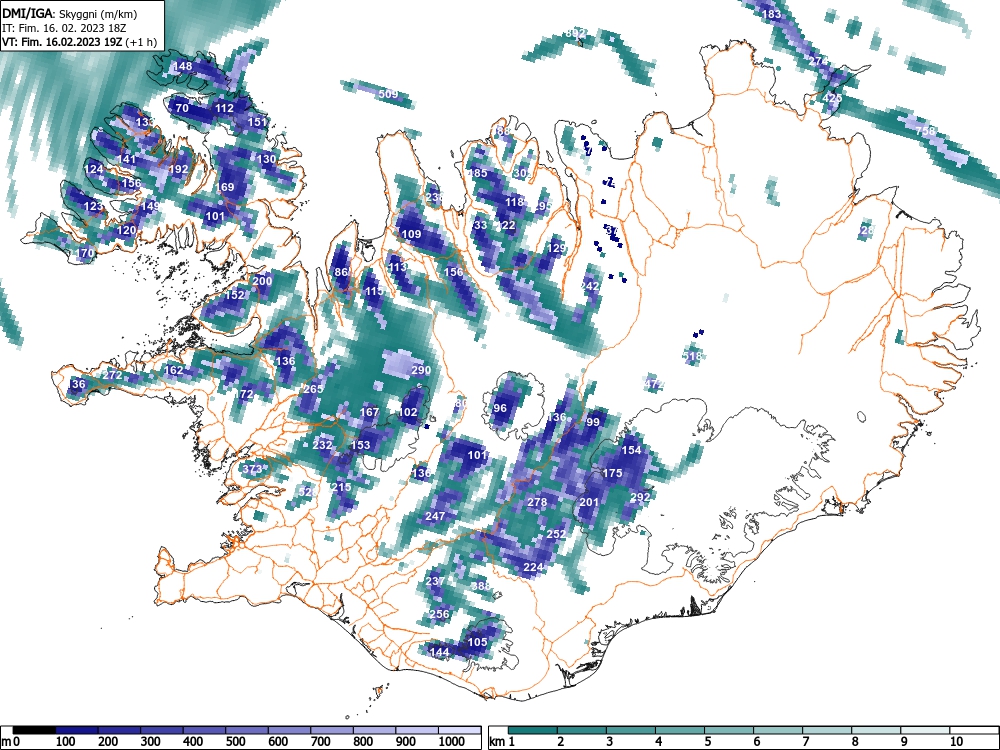Viewport: 1000px width, 750px height.
Task: Click the visibility value 175 on the map
Action: tap(612, 473)
